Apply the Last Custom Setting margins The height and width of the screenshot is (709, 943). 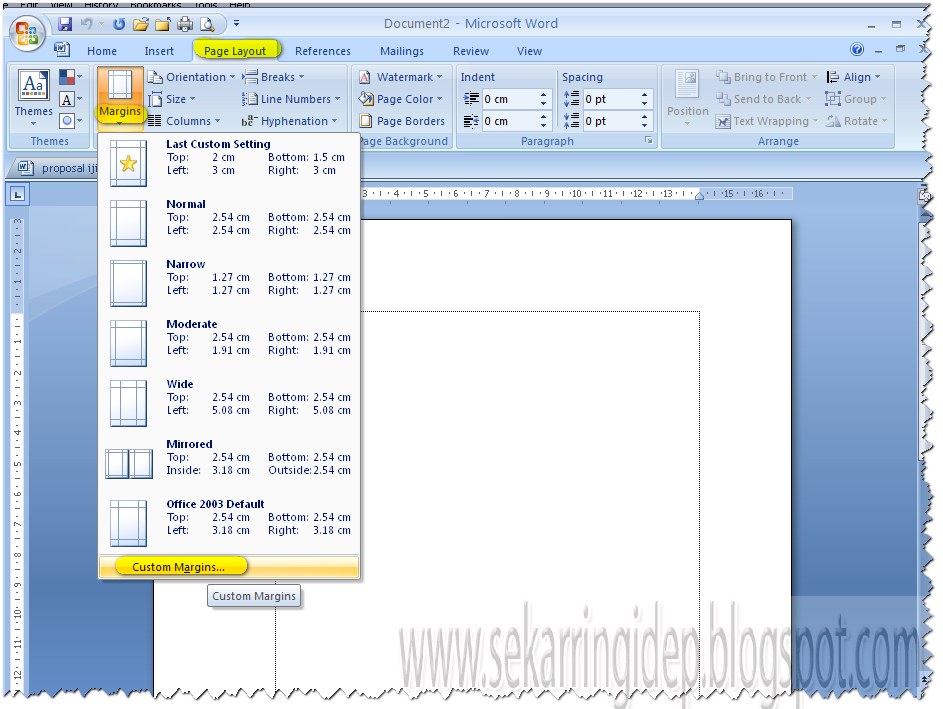click(229, 163)
